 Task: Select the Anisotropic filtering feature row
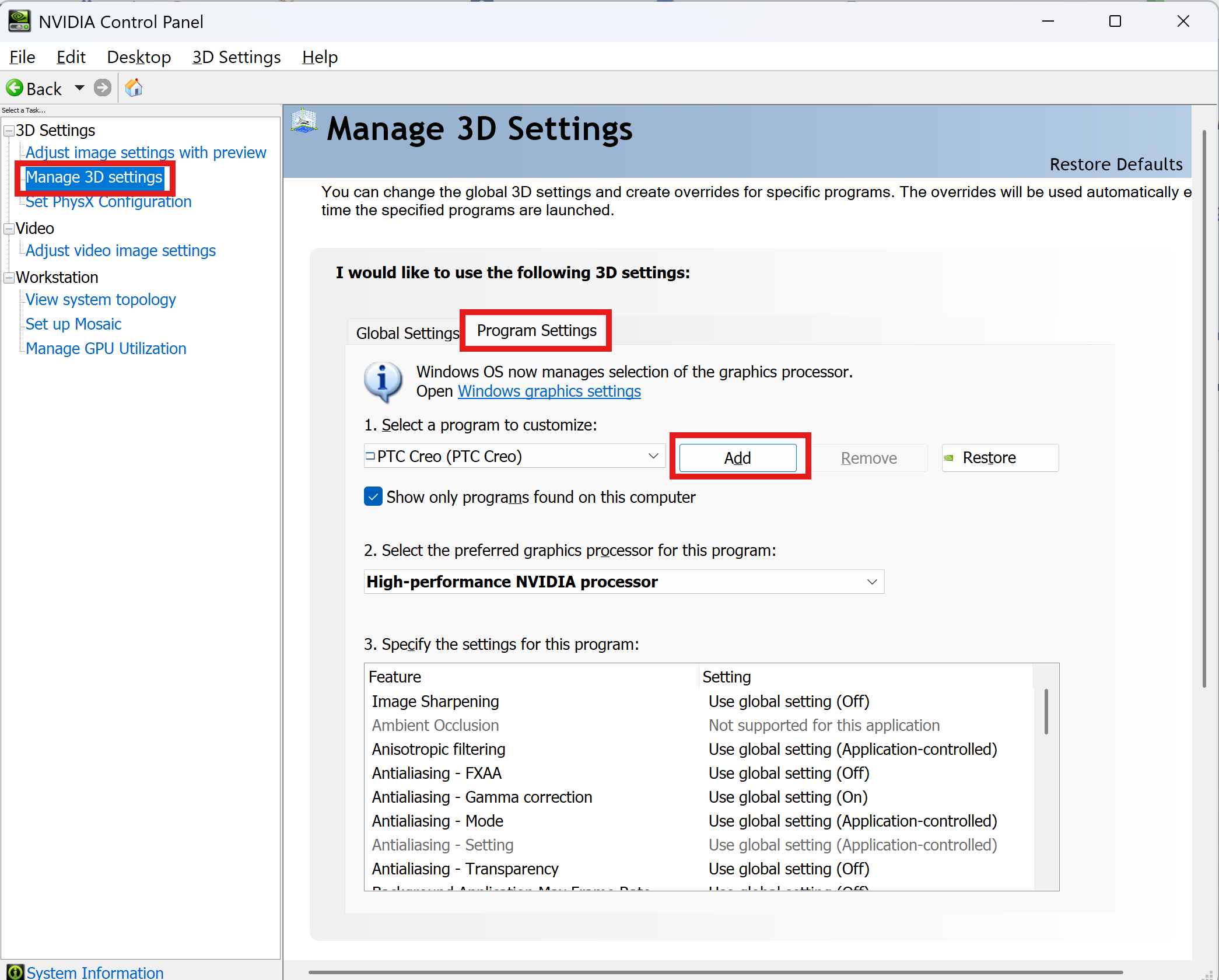[x=699, y=750]
